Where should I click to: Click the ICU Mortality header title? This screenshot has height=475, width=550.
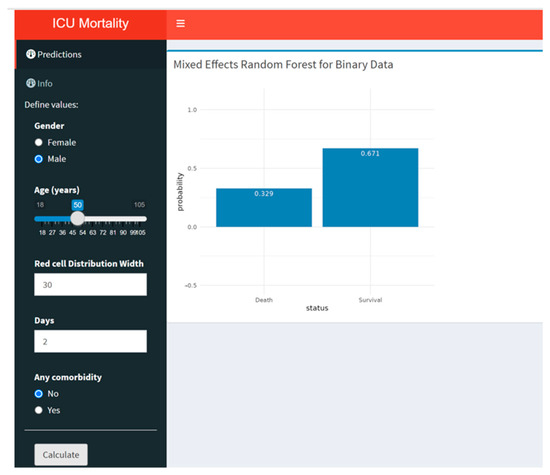click(90, 24)
